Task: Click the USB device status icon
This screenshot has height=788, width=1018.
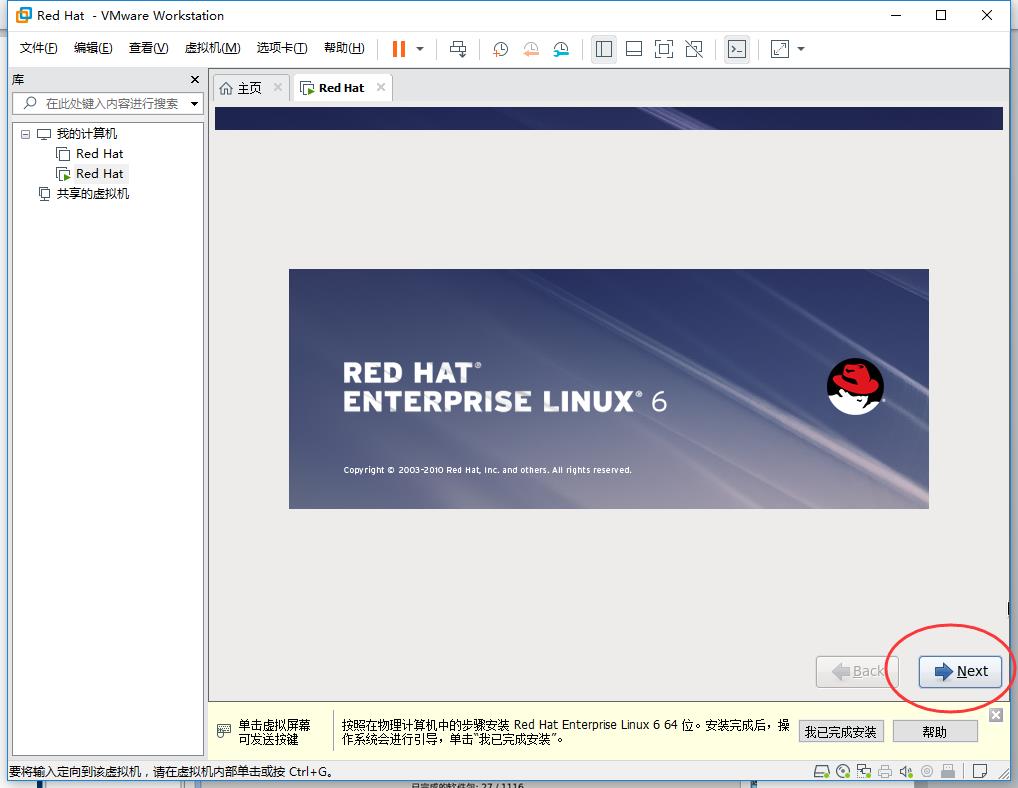Action: pos(948,771)
